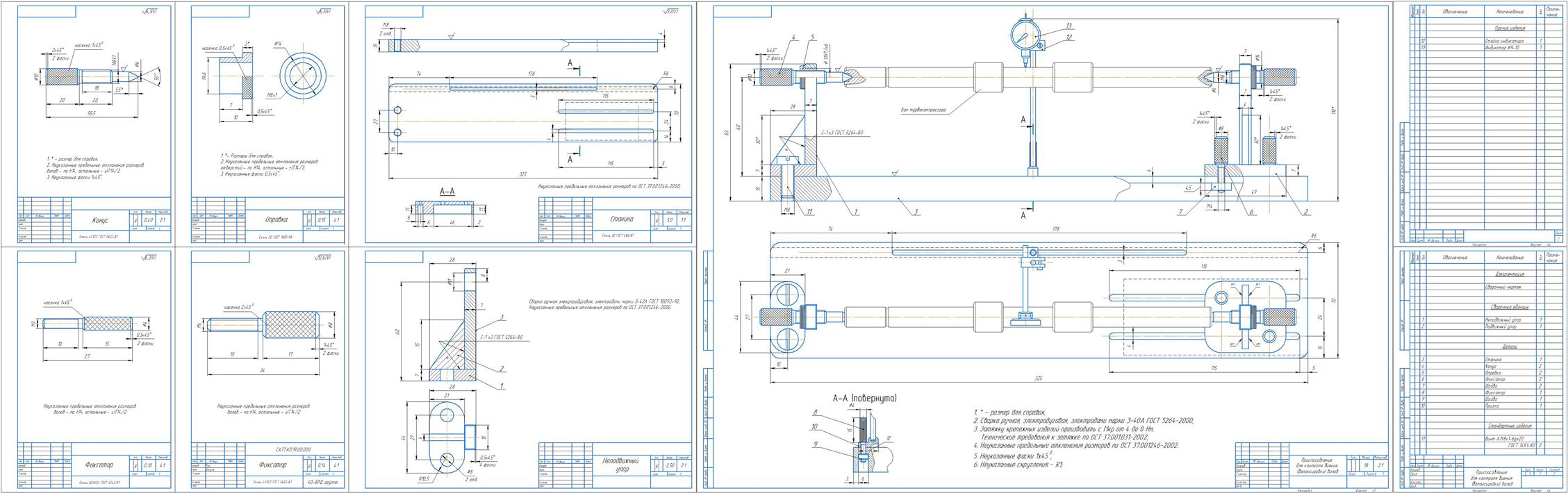This screenshot has width=1568, height=493.
Task: Click the mass value 5,0 in the Станина title block
Action: click(x=669, y=219)
